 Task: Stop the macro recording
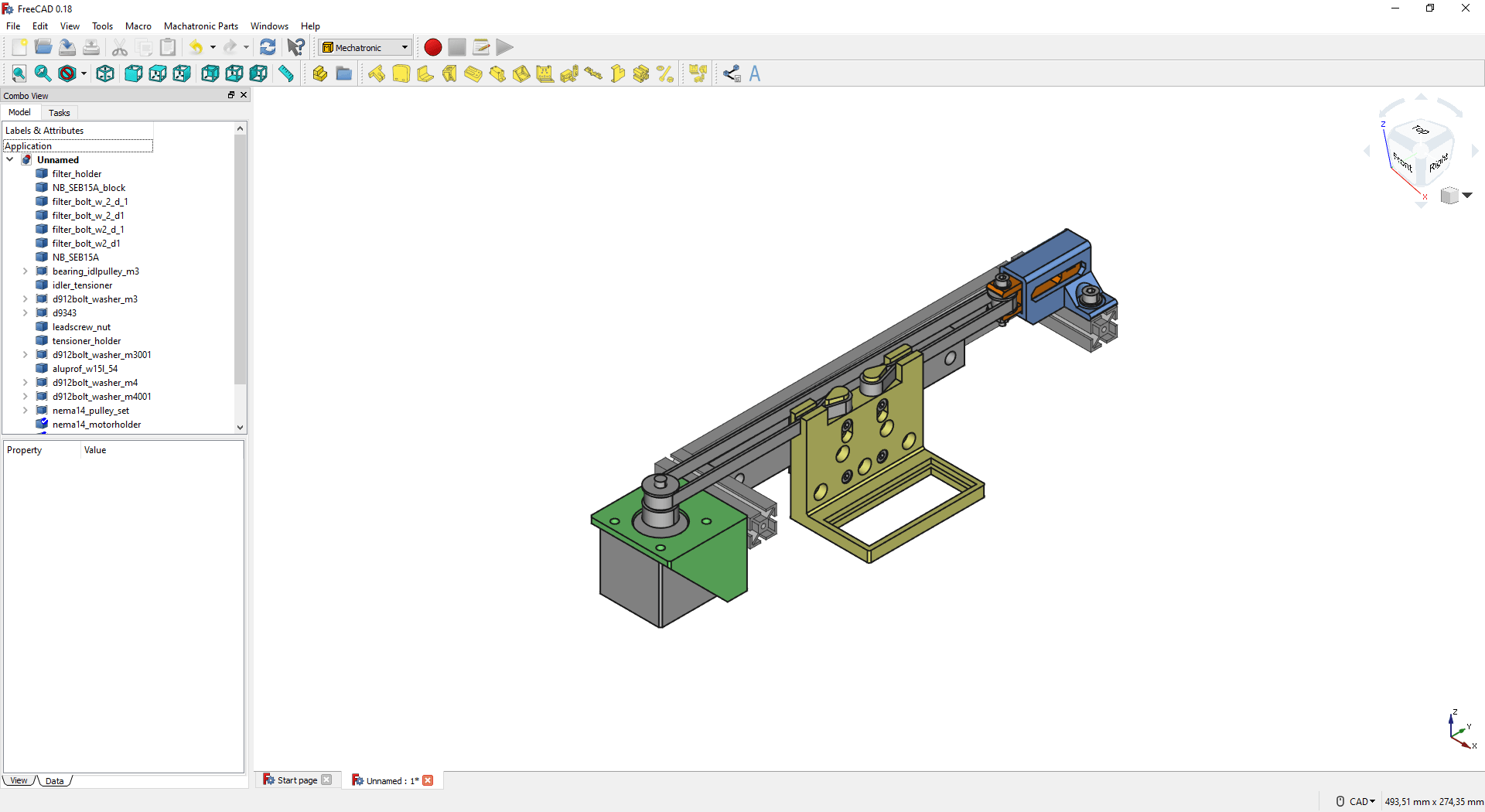coord(456,47)
